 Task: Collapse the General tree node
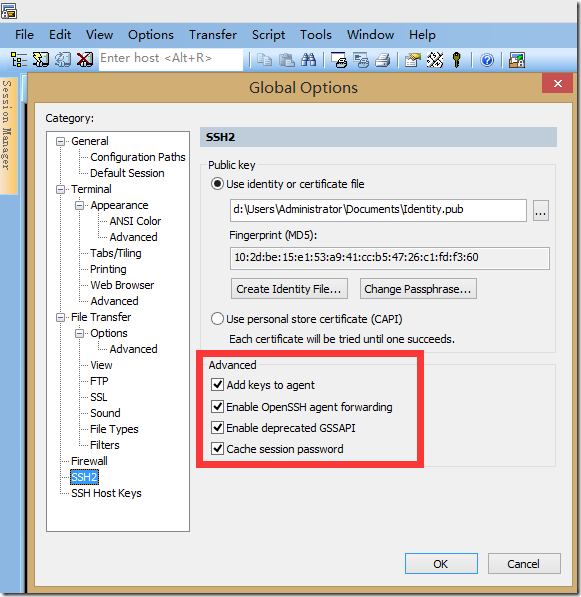coord(60,141)
